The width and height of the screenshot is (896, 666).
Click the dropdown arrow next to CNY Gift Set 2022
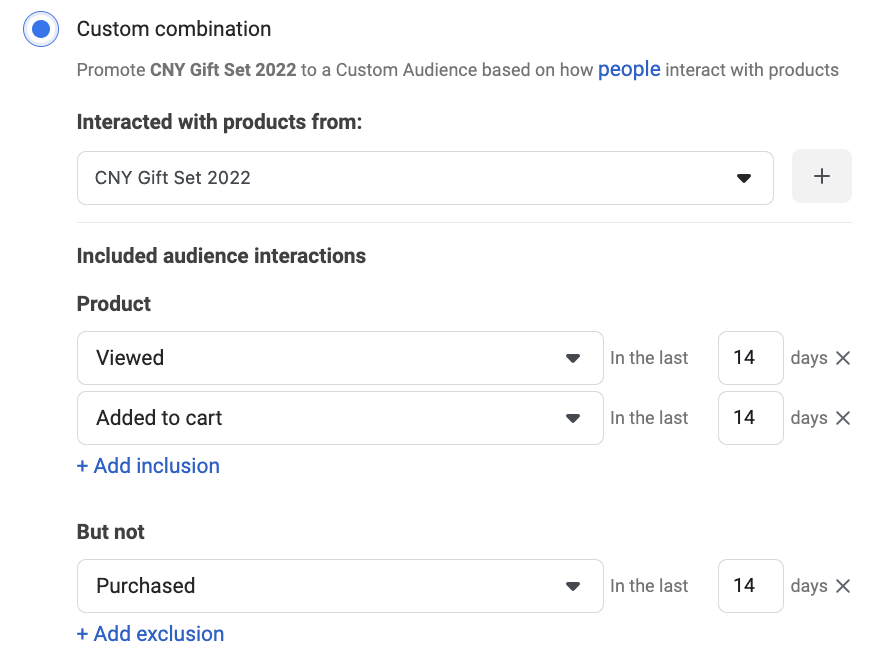coord(744,176)
